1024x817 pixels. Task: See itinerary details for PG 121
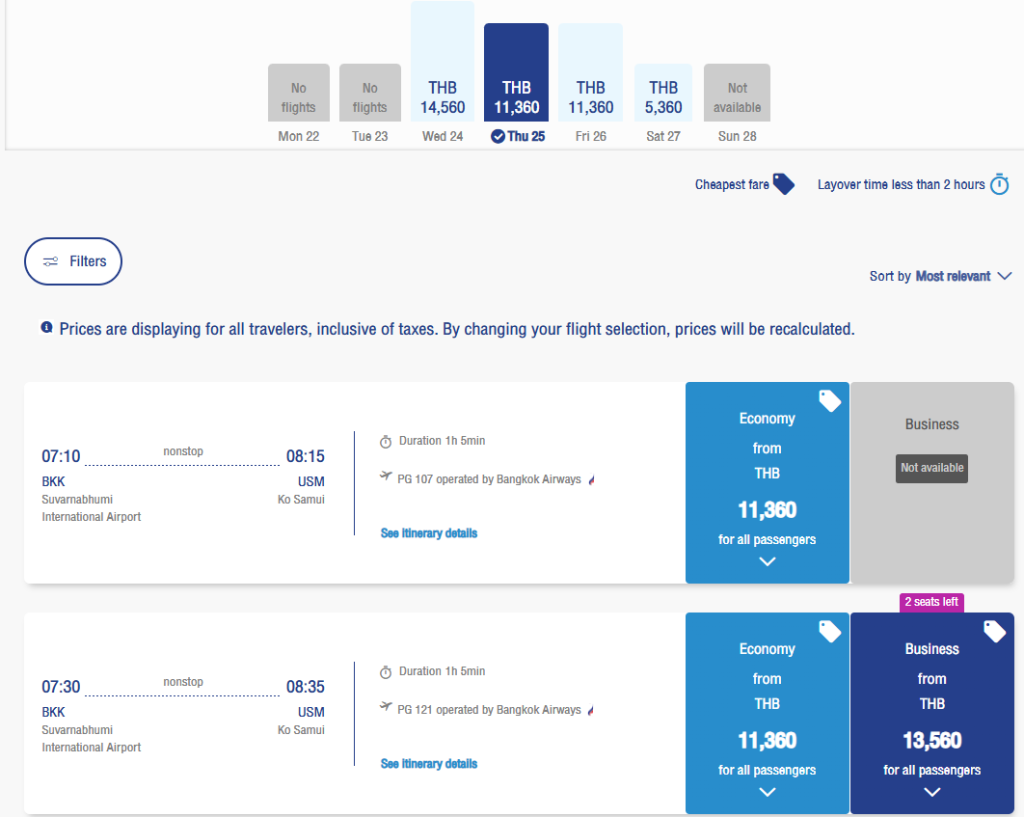pyautogui.click(x=428, y=763)
